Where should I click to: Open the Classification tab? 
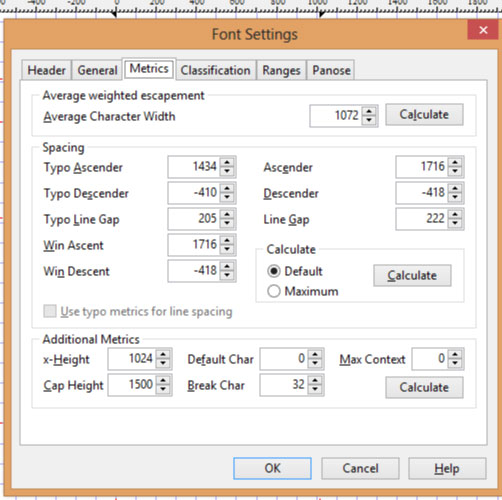215,70
